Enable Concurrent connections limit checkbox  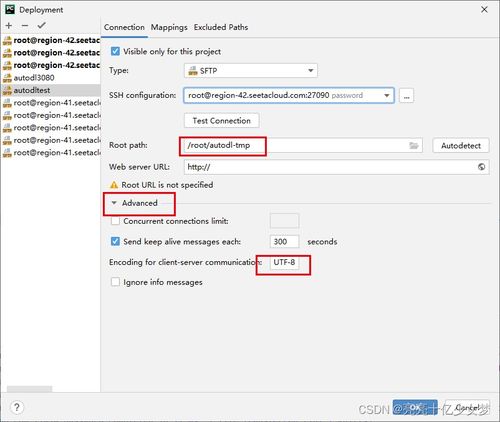coord(115,221)
